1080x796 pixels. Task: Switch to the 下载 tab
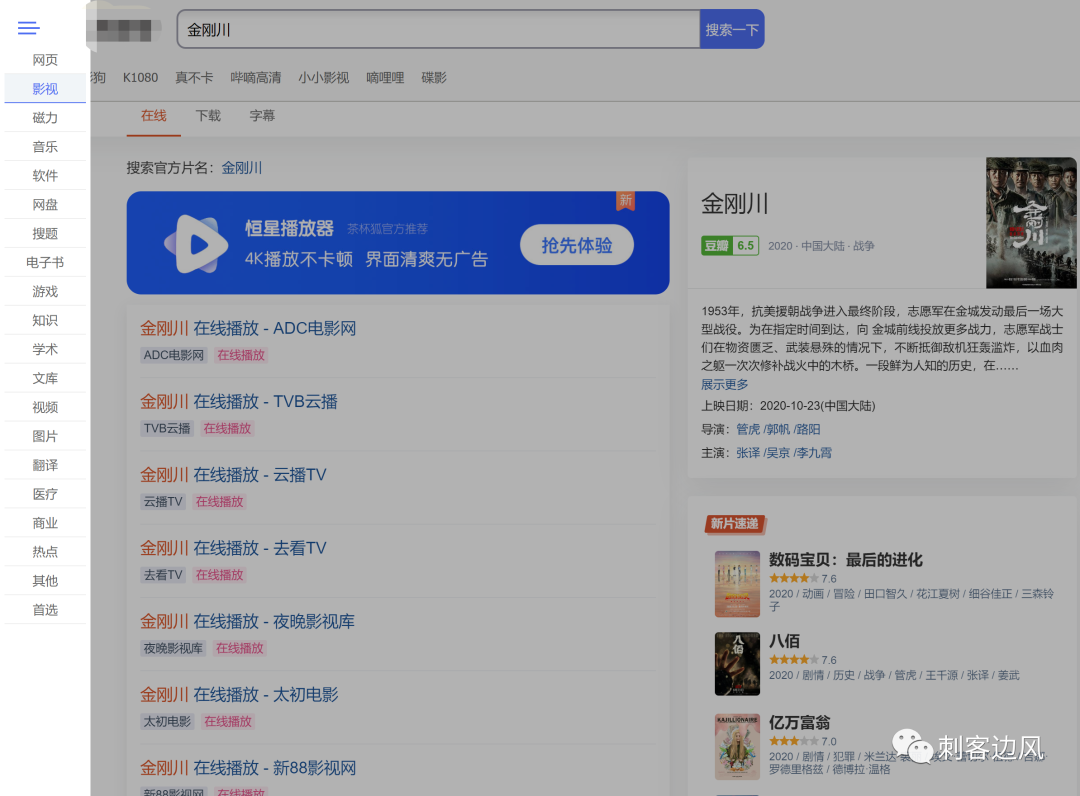pyautogui.click(x=208, y=116)
